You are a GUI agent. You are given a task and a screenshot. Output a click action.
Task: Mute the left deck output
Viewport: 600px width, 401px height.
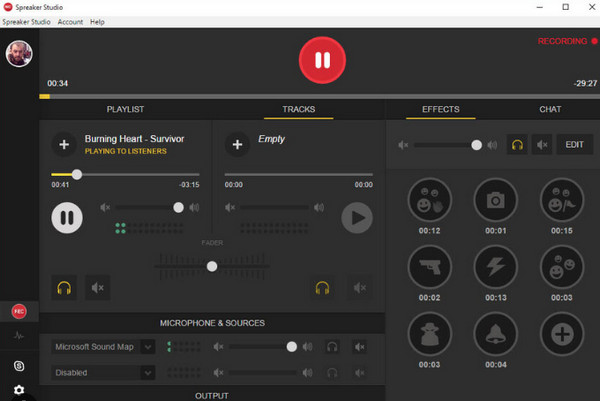98,288
